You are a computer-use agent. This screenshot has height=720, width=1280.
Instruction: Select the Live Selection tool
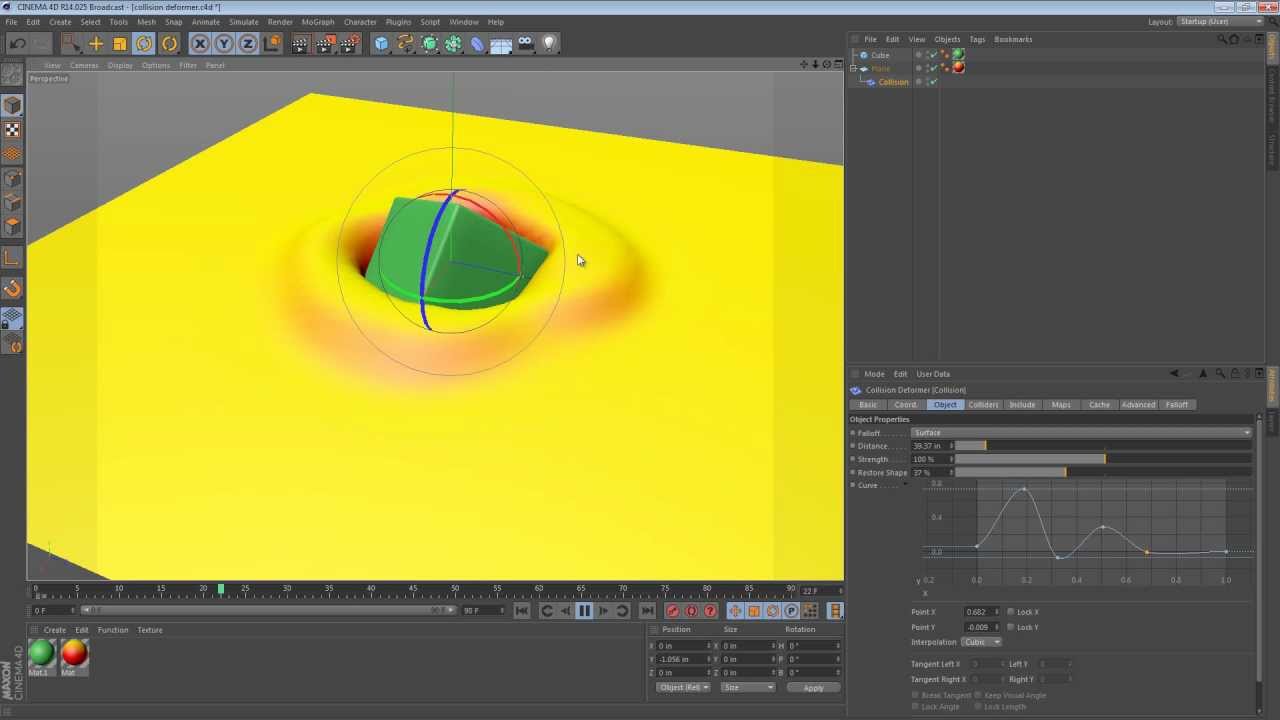click(x=71, y=43)
